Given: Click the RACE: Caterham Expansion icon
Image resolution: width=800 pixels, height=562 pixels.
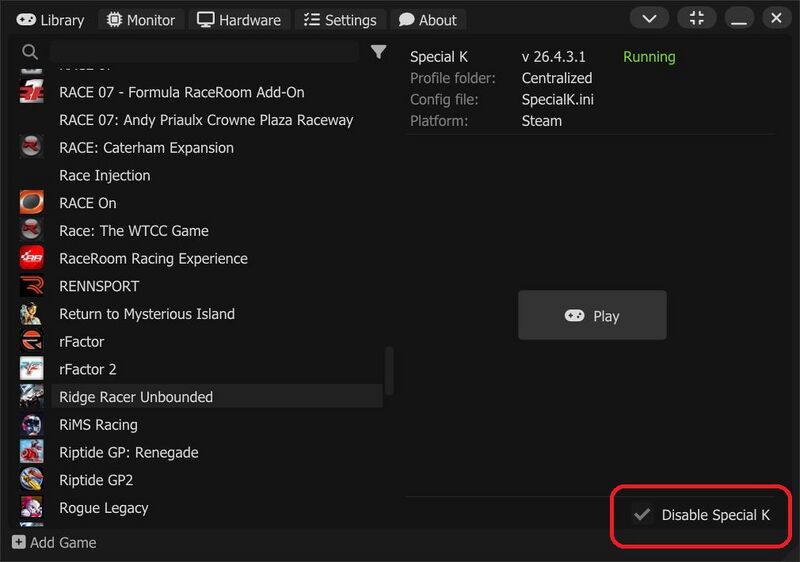Looking at the screenshot, I should (32, 147).
